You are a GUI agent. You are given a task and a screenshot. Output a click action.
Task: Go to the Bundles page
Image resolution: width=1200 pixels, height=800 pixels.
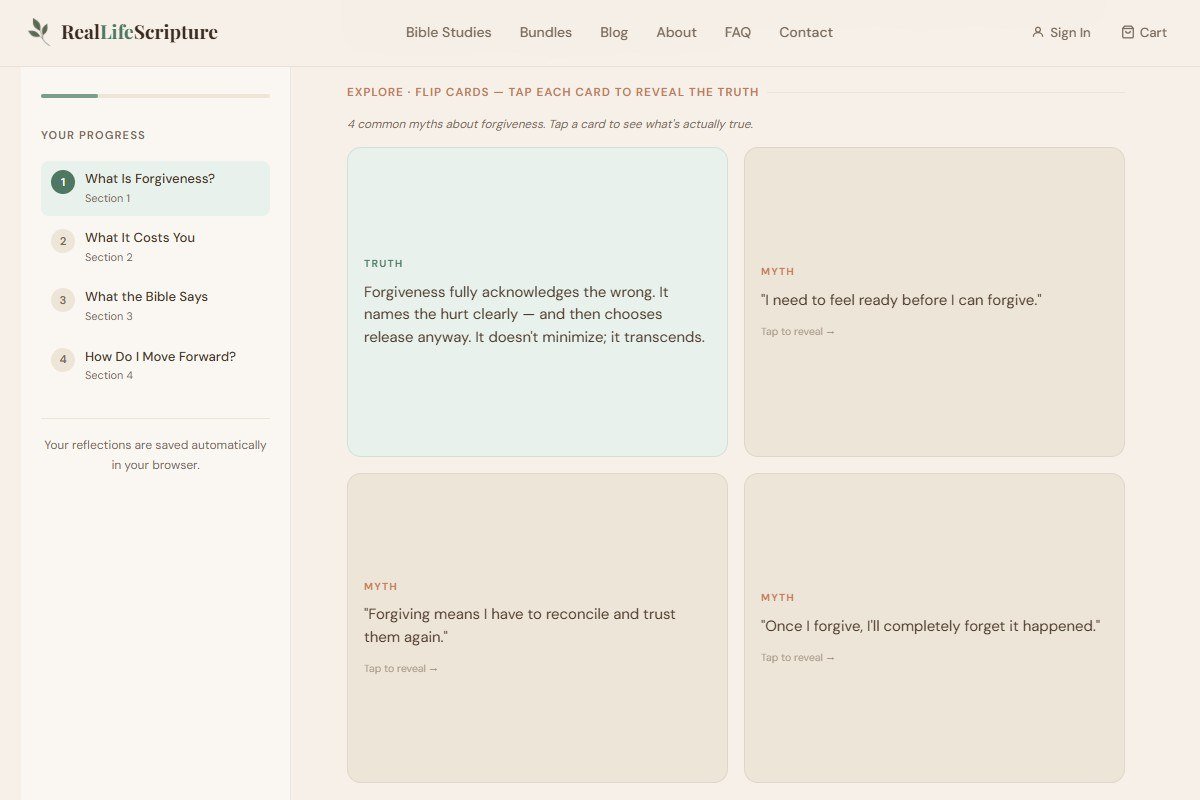546,32
